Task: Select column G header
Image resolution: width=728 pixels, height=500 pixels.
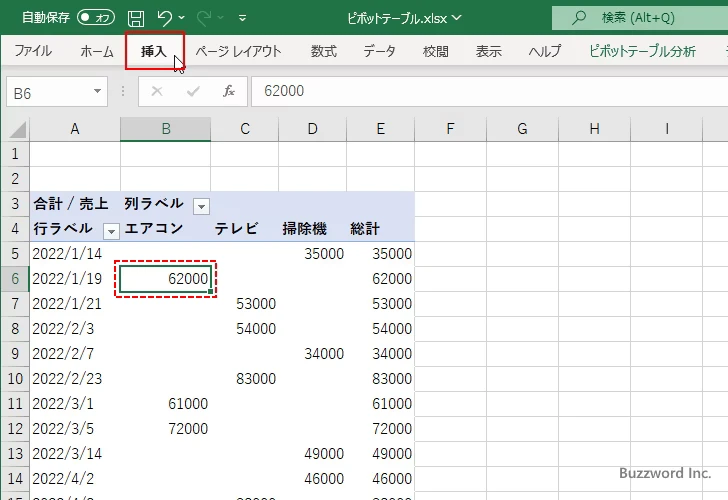Action: 522,129
